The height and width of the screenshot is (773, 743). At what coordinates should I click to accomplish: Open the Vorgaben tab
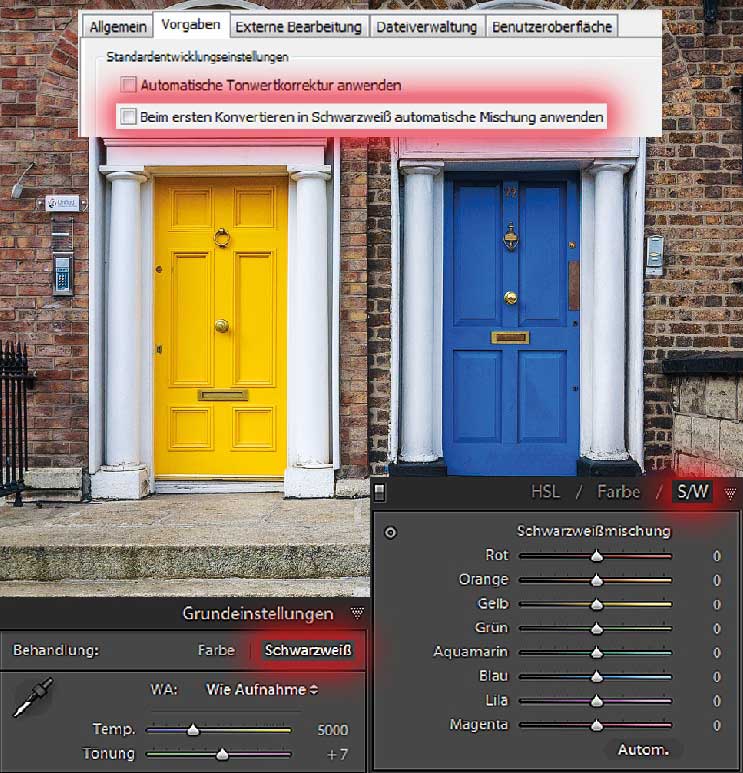191,25
